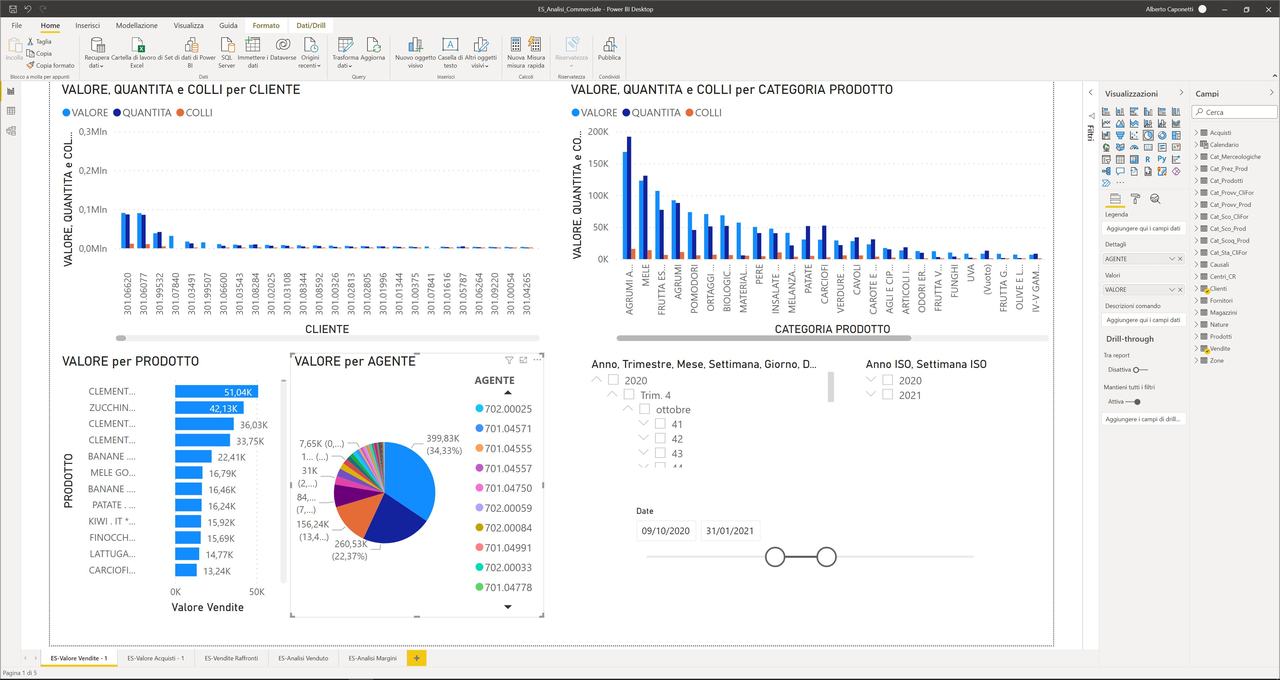Open Model view in left sidebar
This screenshot has width=1280, height=680.
click(11, 131)
